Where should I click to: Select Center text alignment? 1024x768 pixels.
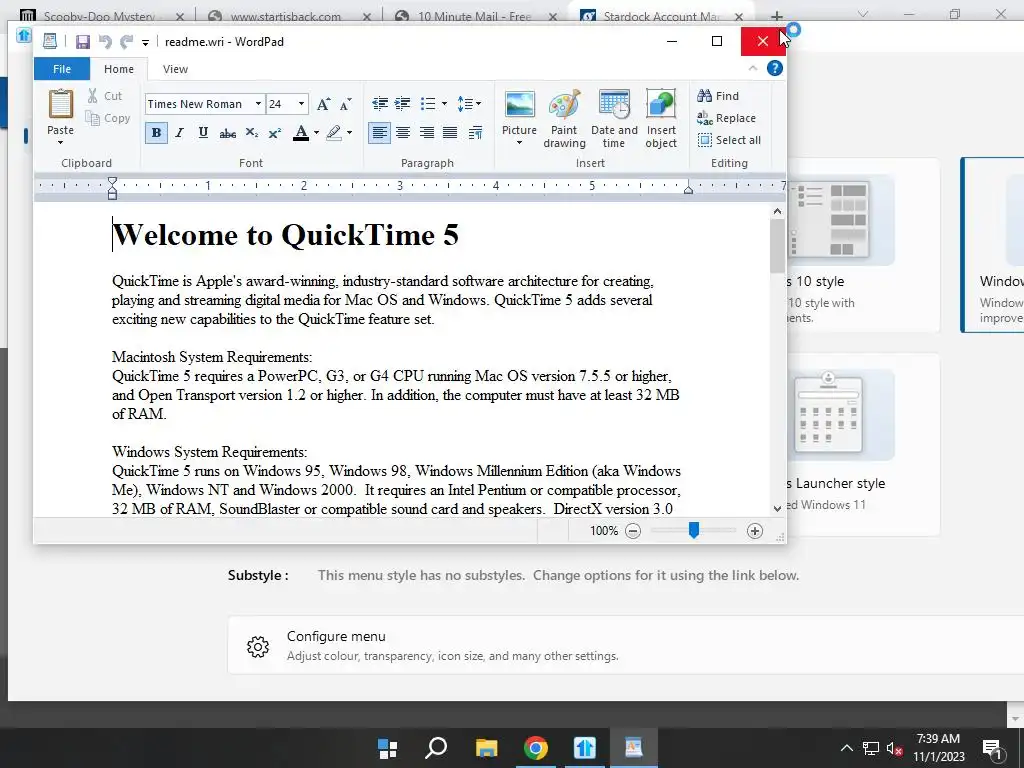point(403,133)
